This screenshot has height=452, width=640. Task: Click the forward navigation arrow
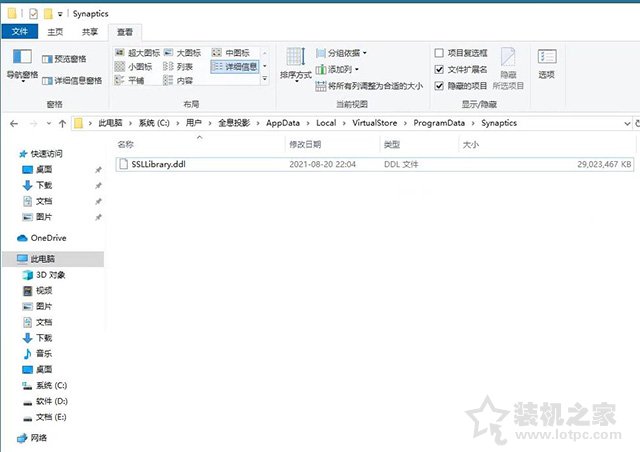coord(33,123)
